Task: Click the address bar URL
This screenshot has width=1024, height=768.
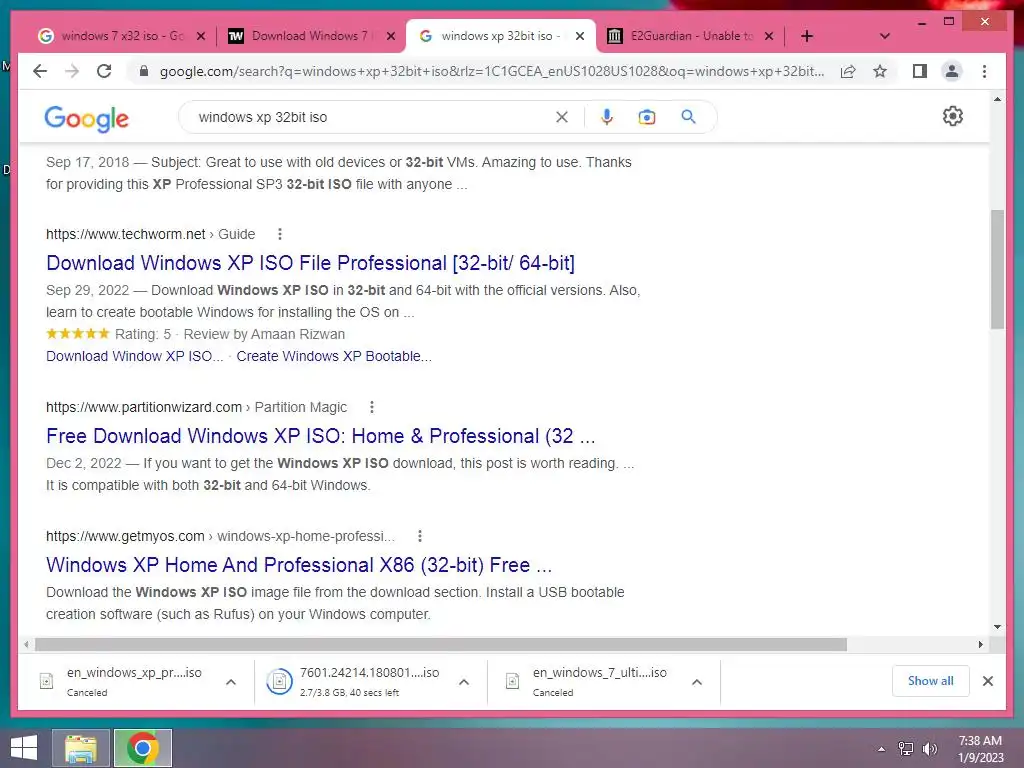Action: point(492,71)
